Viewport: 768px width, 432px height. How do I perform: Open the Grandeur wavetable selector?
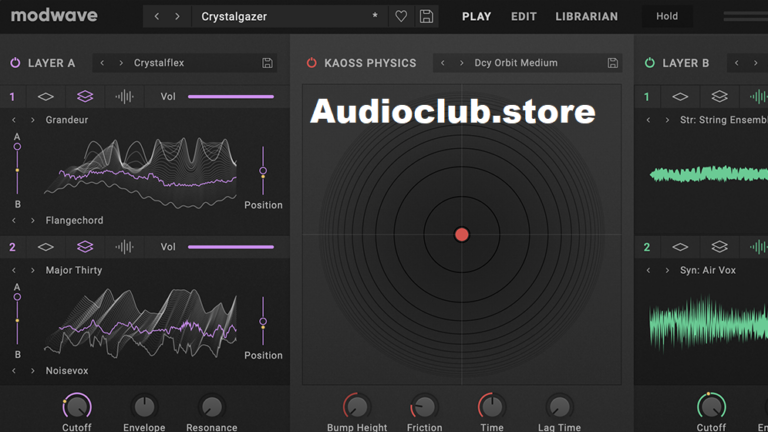pos(67,120)
